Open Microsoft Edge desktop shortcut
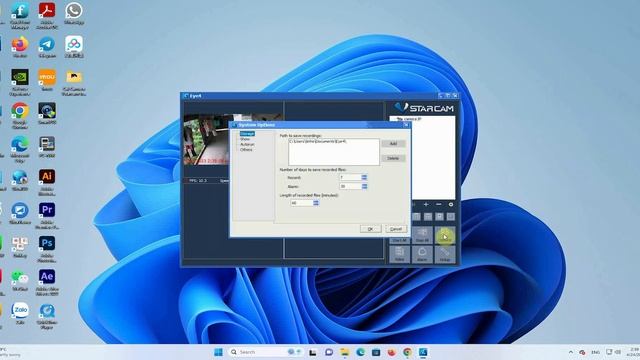 (20, 149)
